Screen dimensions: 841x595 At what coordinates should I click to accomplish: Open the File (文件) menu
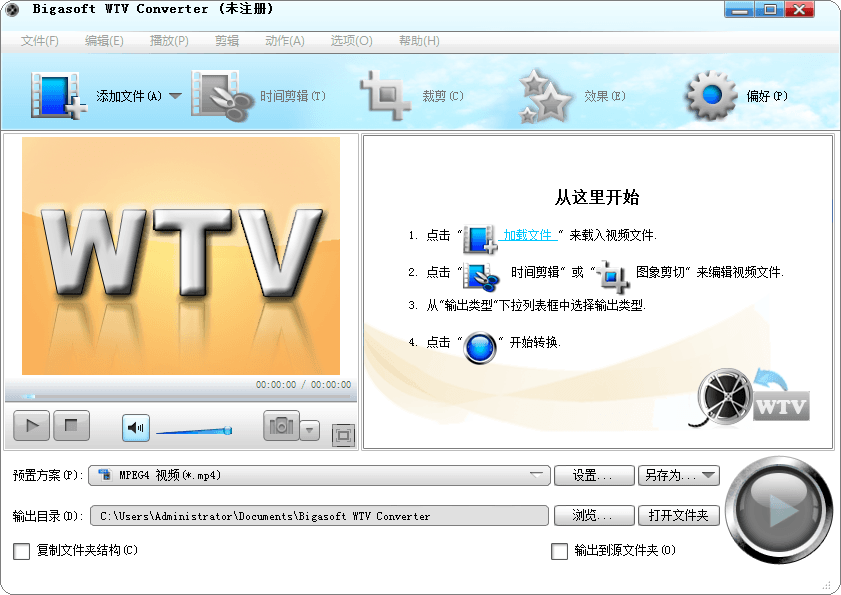coord(40,41)
